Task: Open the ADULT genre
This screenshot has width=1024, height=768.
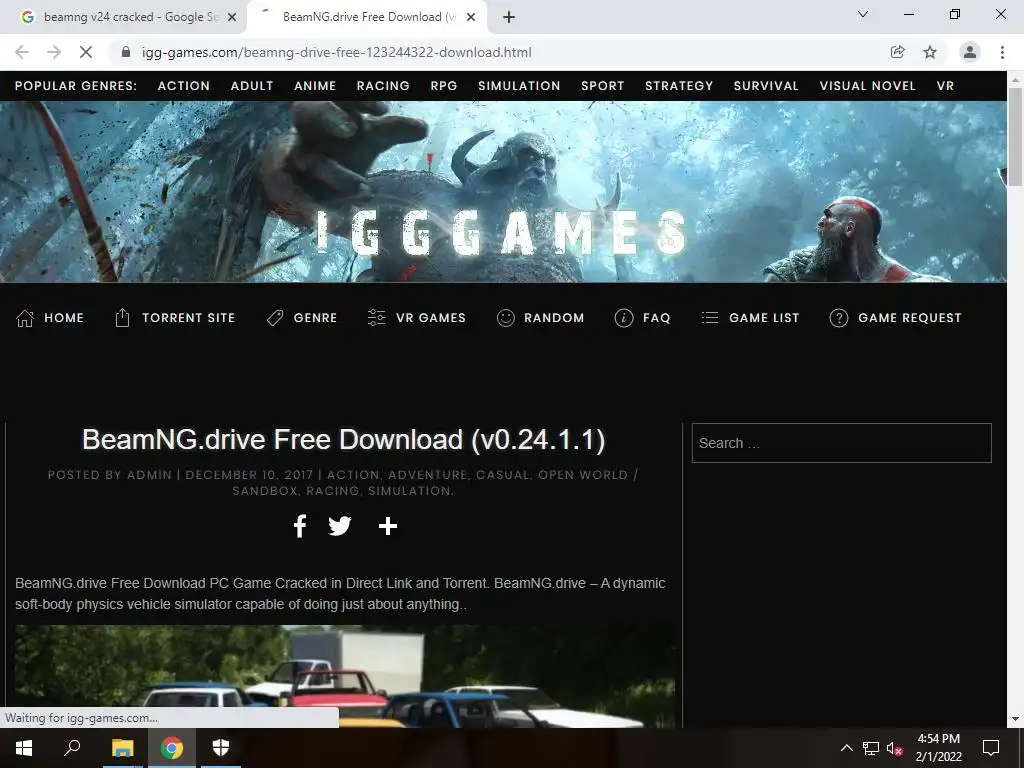Action: [252, 86]
